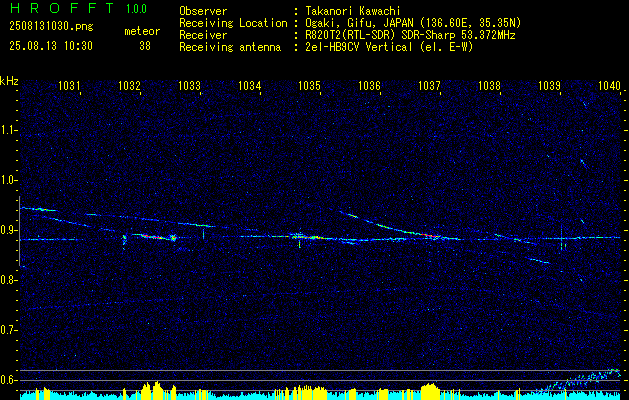This screenshot has width=629, height=400.
Task: Click the 1038 time axis label
Action: 489,85
